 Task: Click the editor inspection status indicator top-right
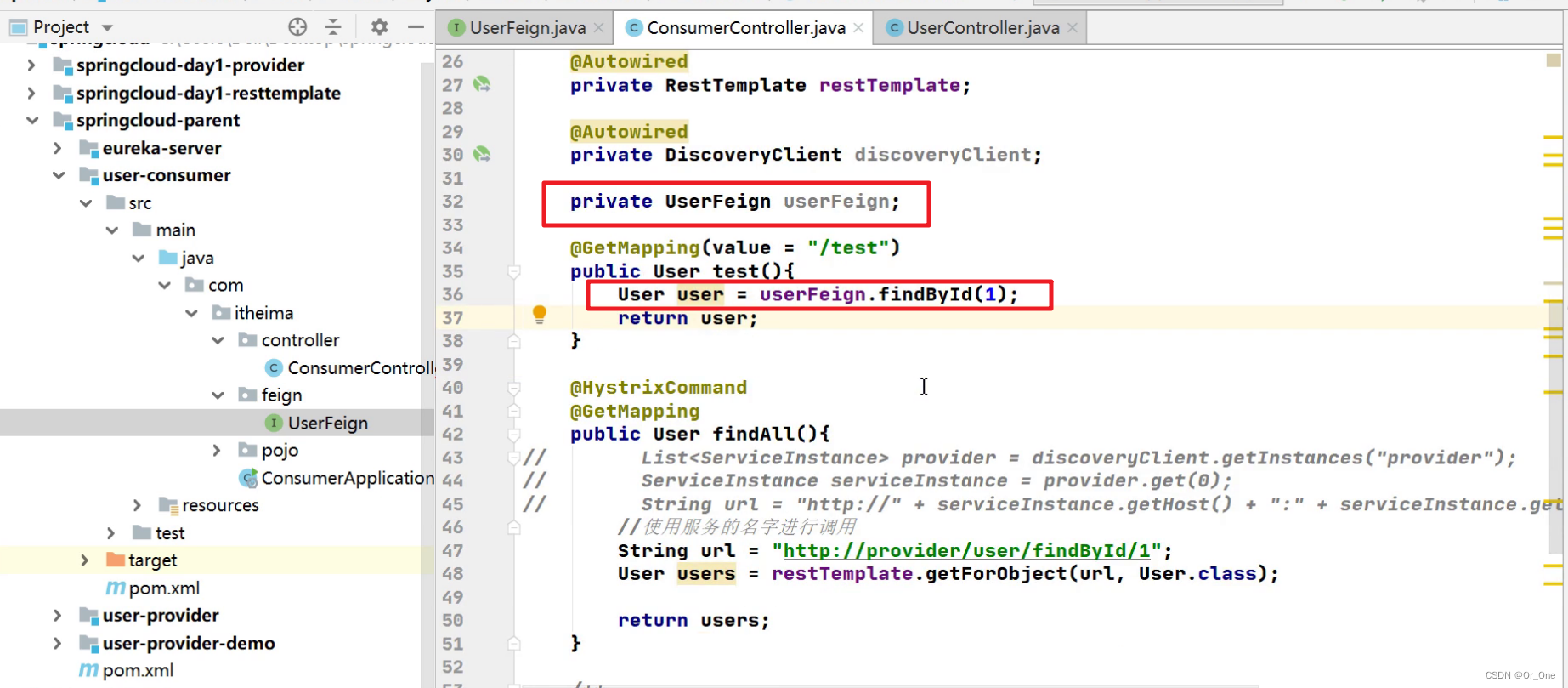[1554, 60]
